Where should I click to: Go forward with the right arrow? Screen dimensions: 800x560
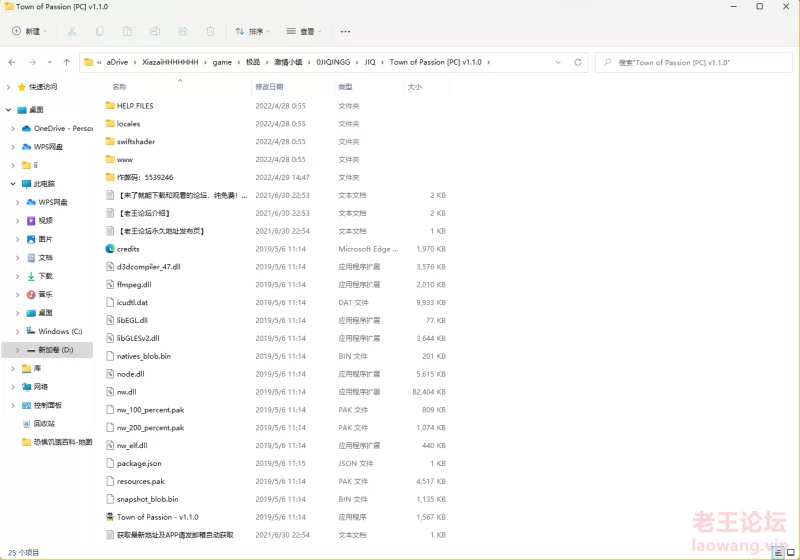(32, 62)
